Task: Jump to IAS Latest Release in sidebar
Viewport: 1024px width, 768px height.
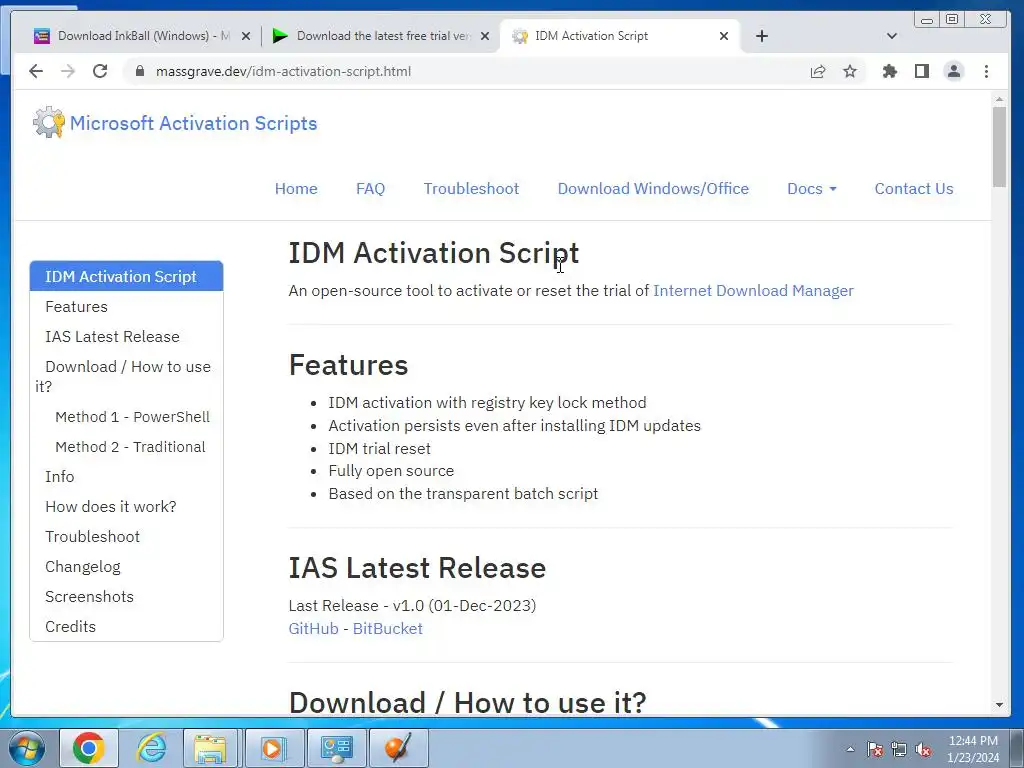Action: click(x=112, y=336)
